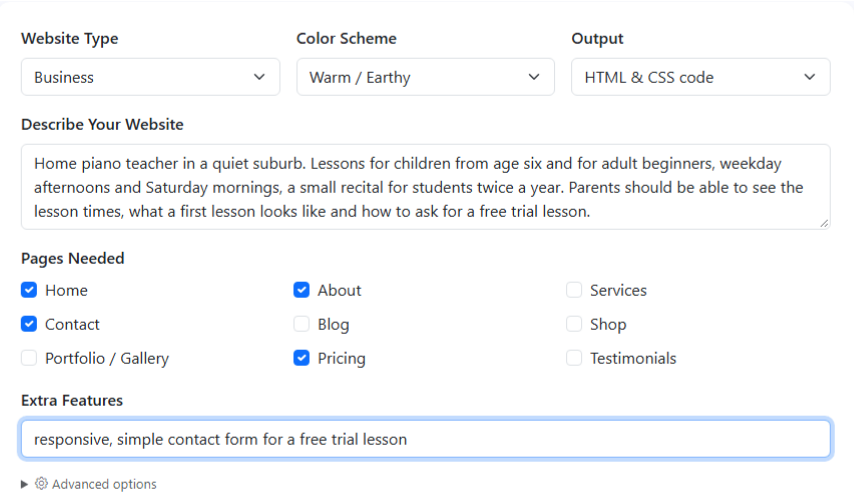Check the Portfolio / Gallery checkbox

coord(29,358)
